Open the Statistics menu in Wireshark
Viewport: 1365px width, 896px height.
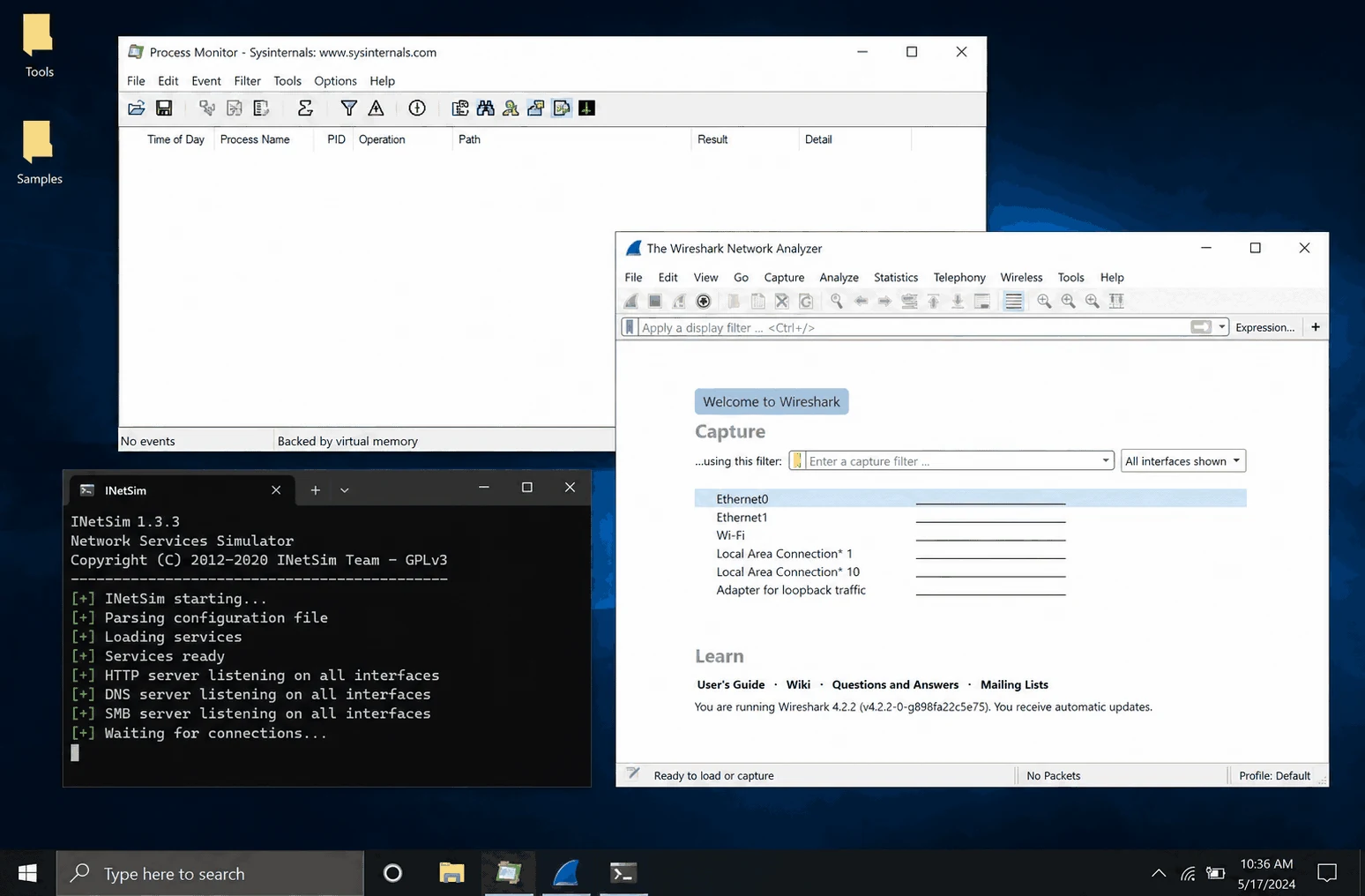click(895, 277)
